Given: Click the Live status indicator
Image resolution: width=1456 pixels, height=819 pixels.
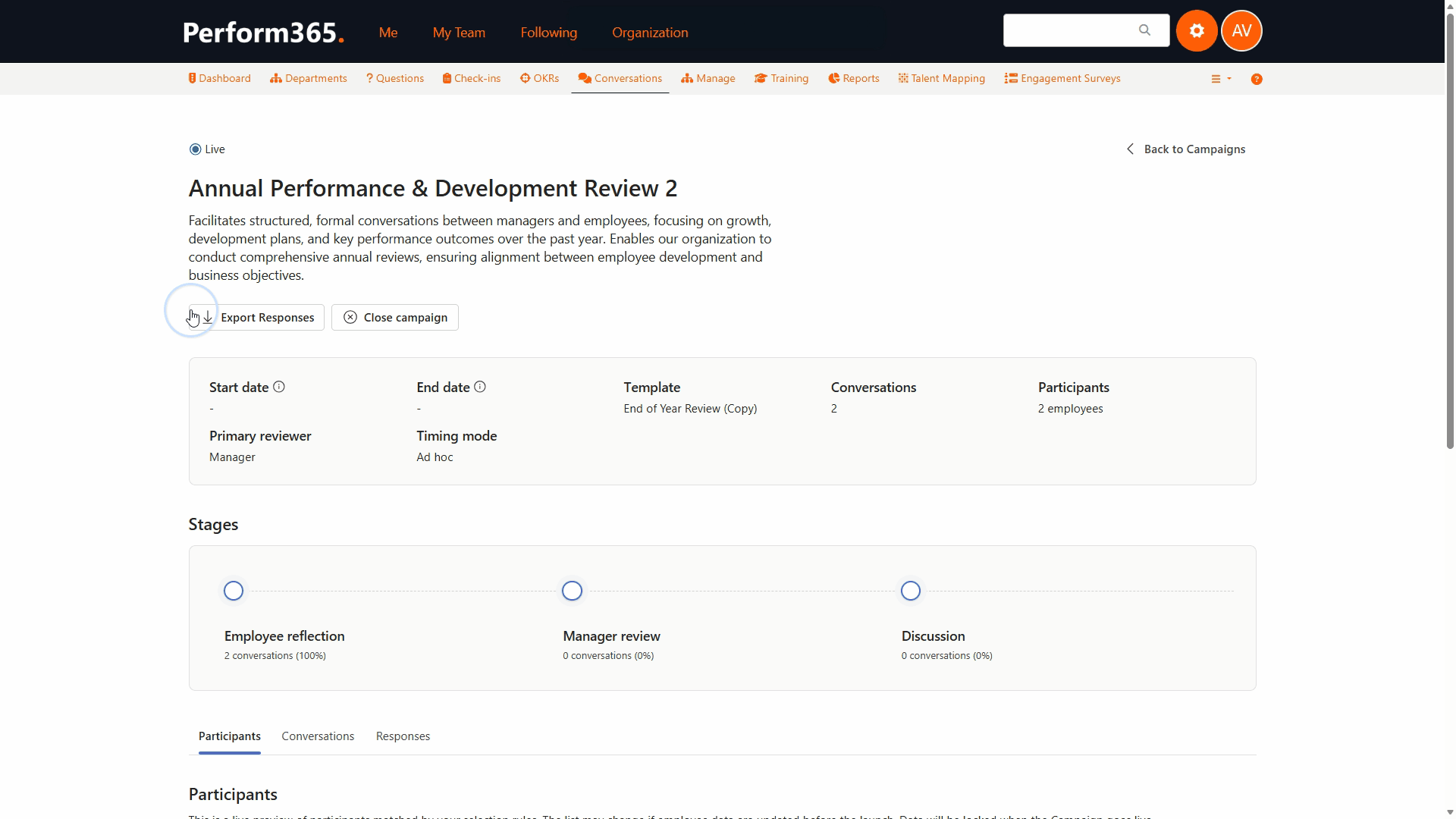Looking at the screenshot, I should point(207,149).
